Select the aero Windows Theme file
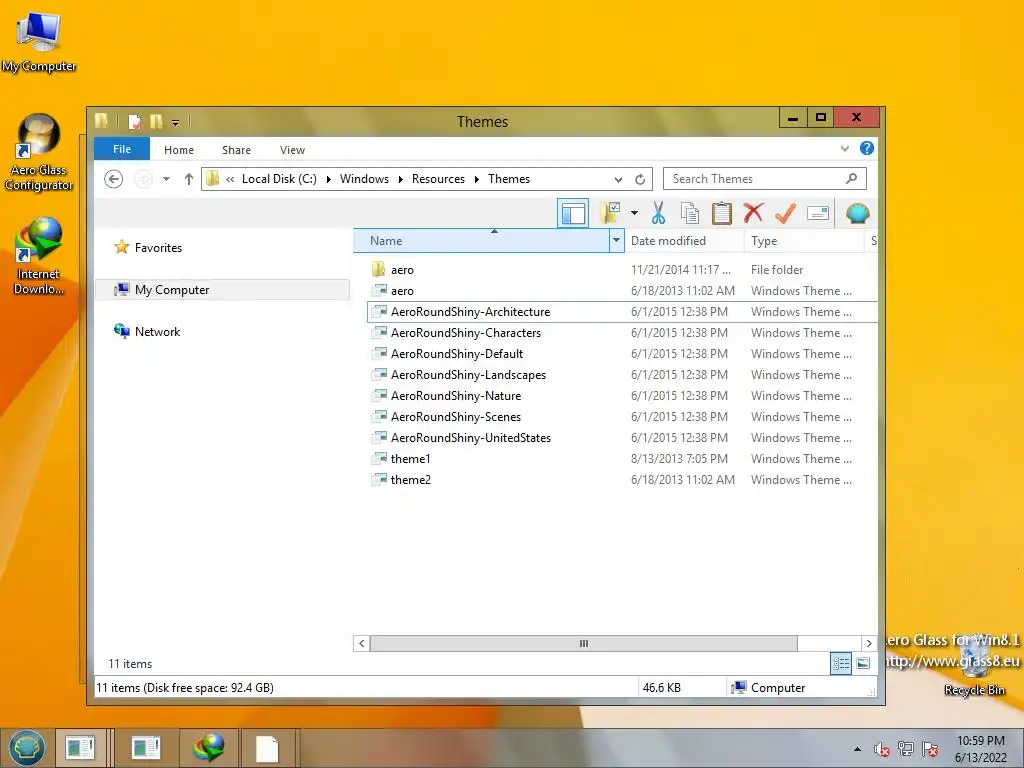The image size is (1024, 768). tap(402, 291)
